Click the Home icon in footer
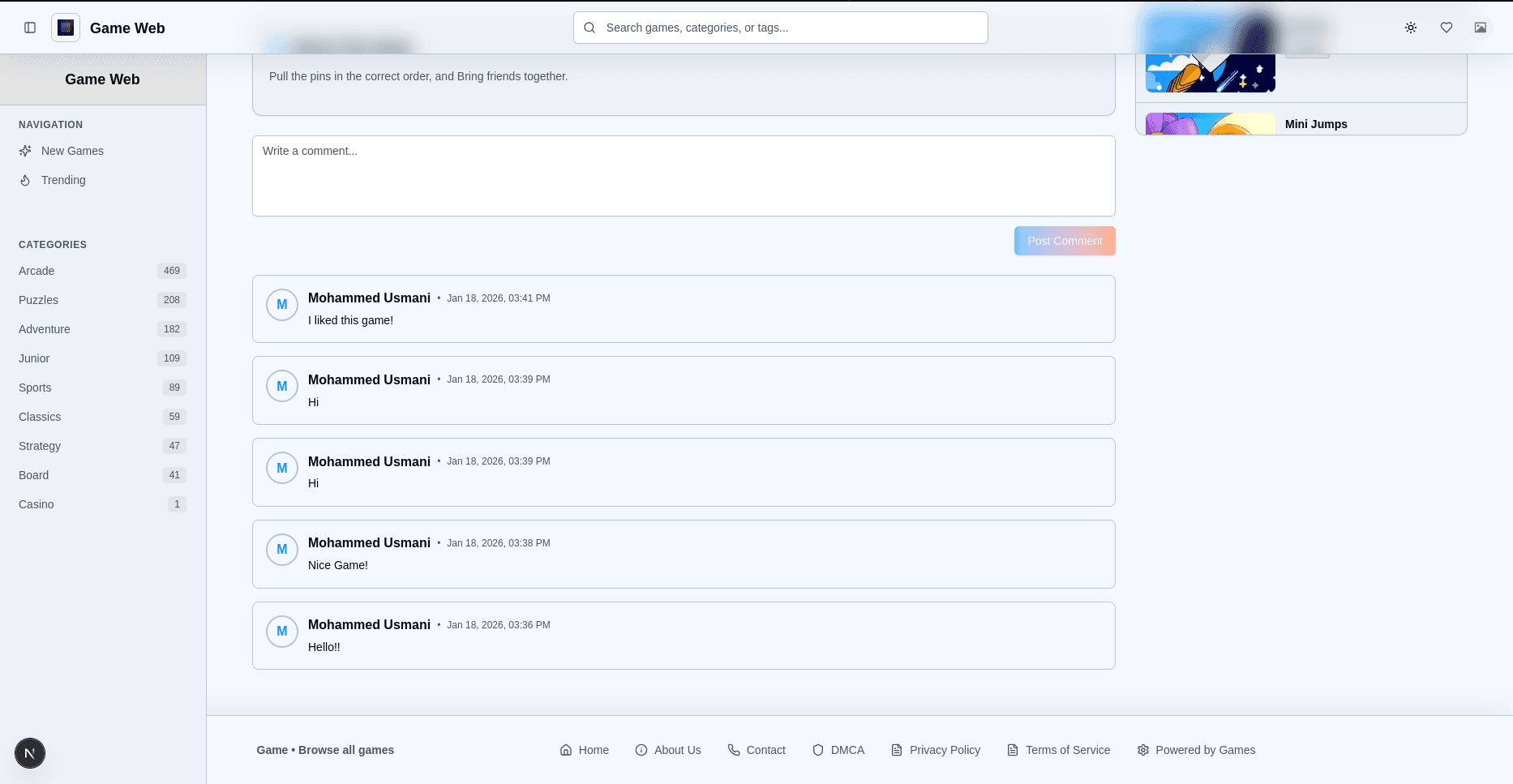The width and height of the screenshot is (1513, 784). point(566,750)
